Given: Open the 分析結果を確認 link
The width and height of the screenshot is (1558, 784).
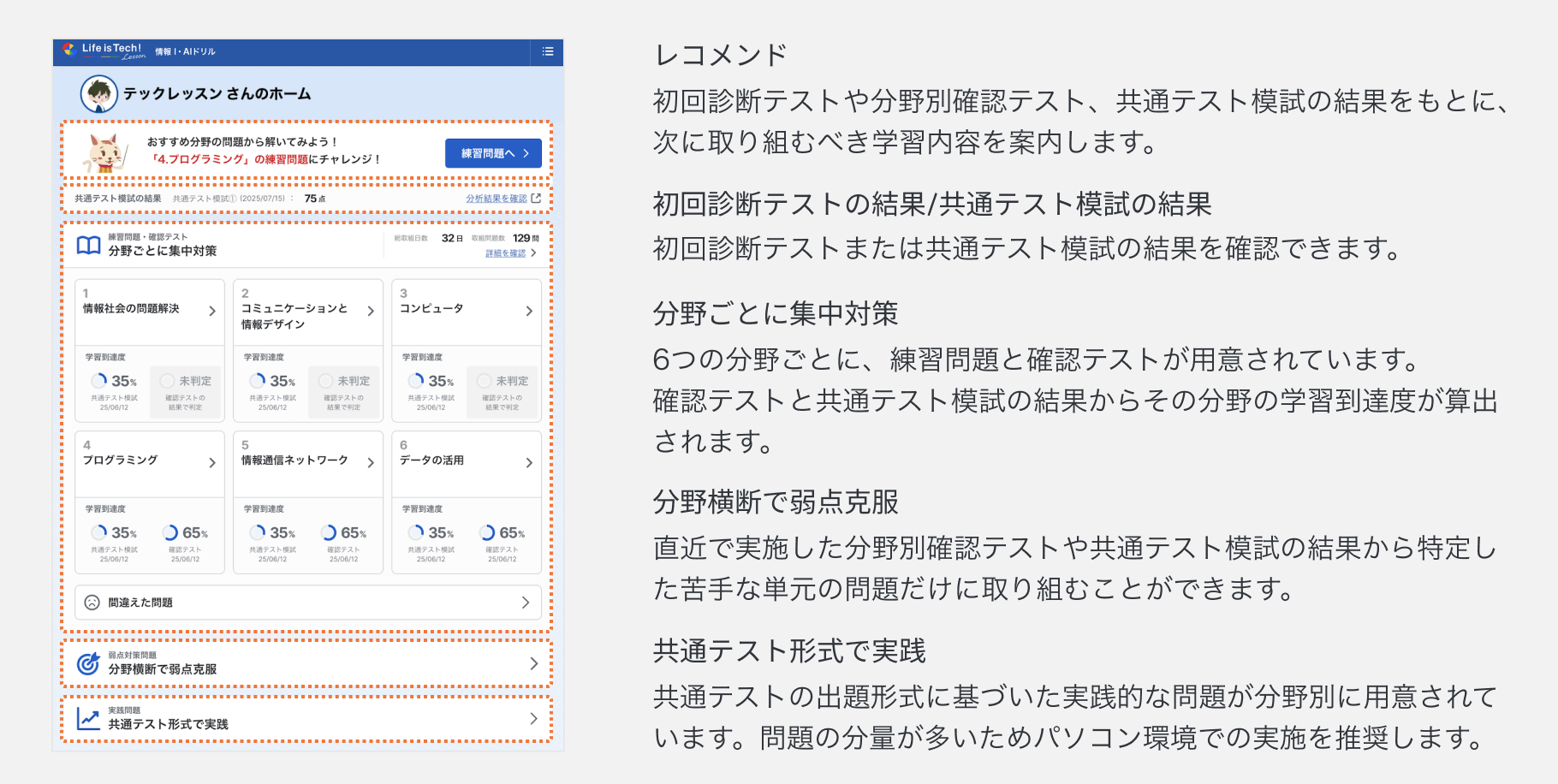Looking at the screenshot, I should tap(497, 199).
